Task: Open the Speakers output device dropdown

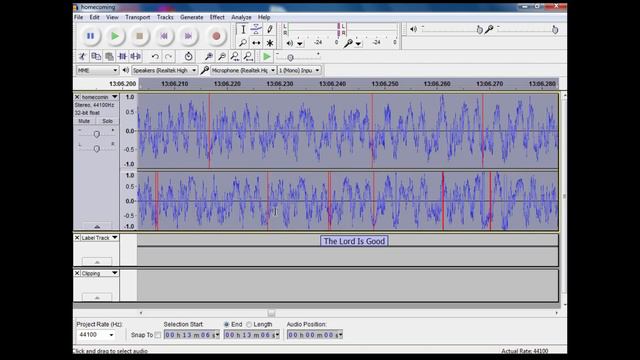Action: click(x=164, y=70)
